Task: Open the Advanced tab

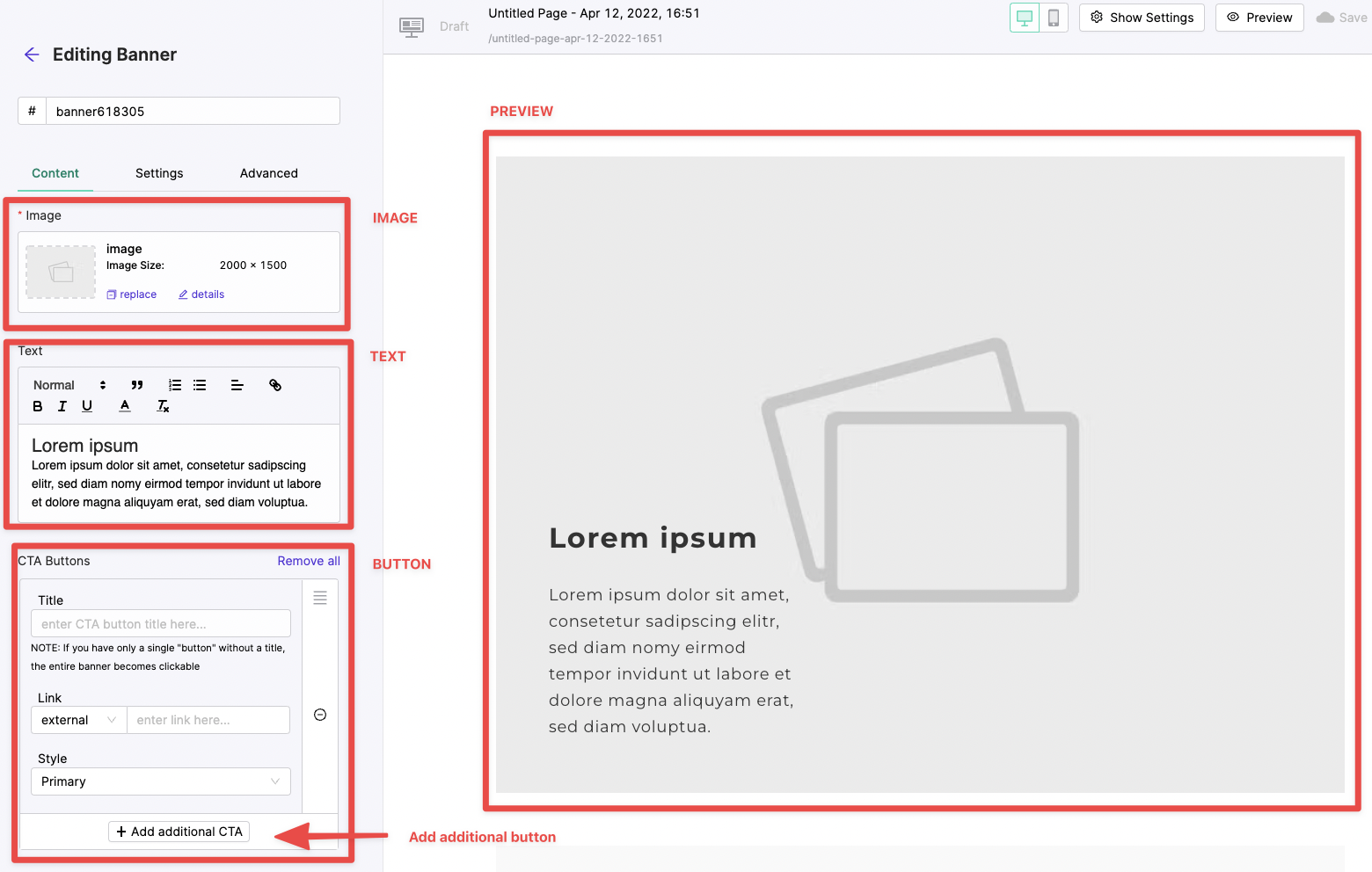Action: point(268,173)
